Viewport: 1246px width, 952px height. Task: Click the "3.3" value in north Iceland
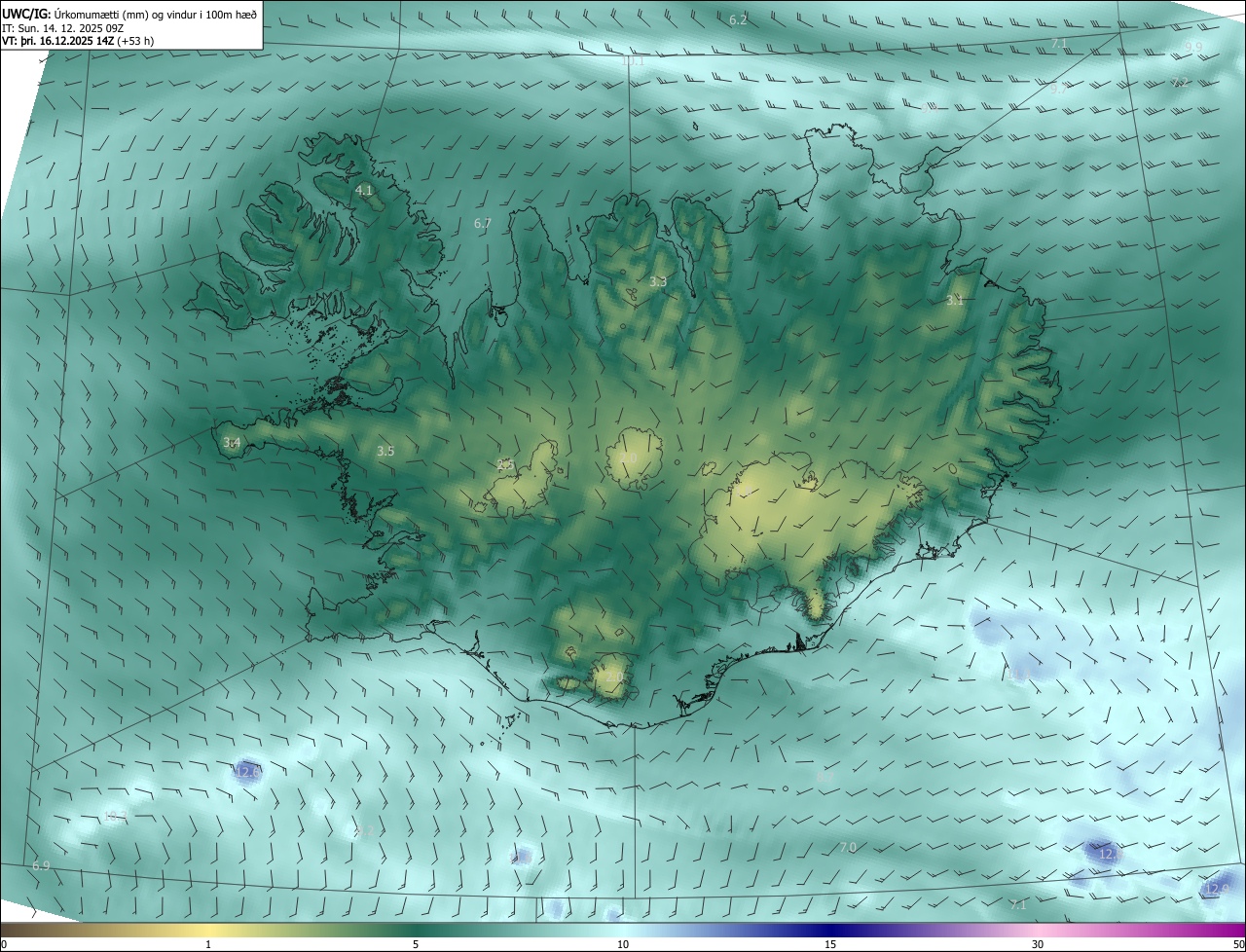tap(658, 281)
